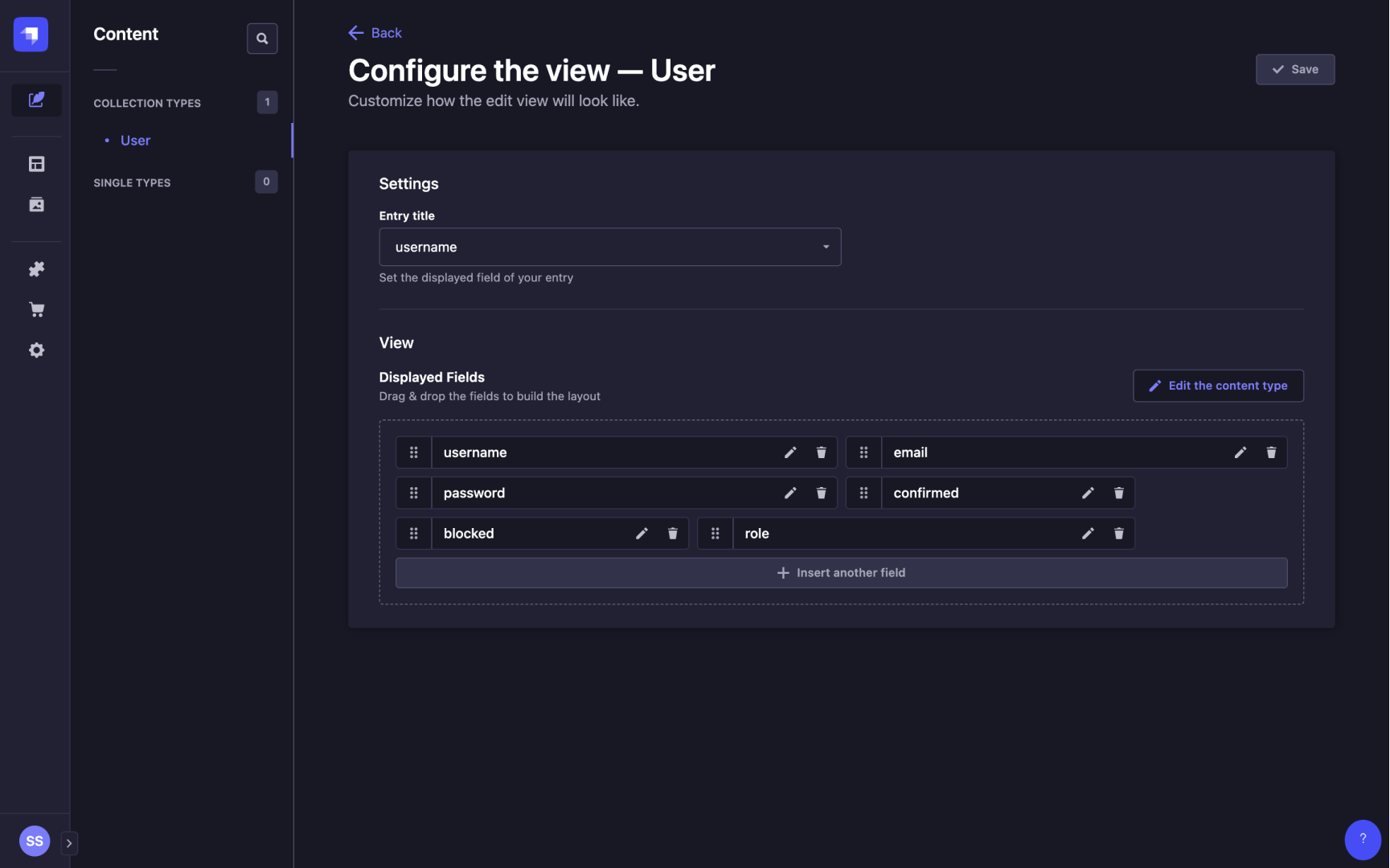Open the Media Library icon

pyautogui.click(x=35, y=204)
